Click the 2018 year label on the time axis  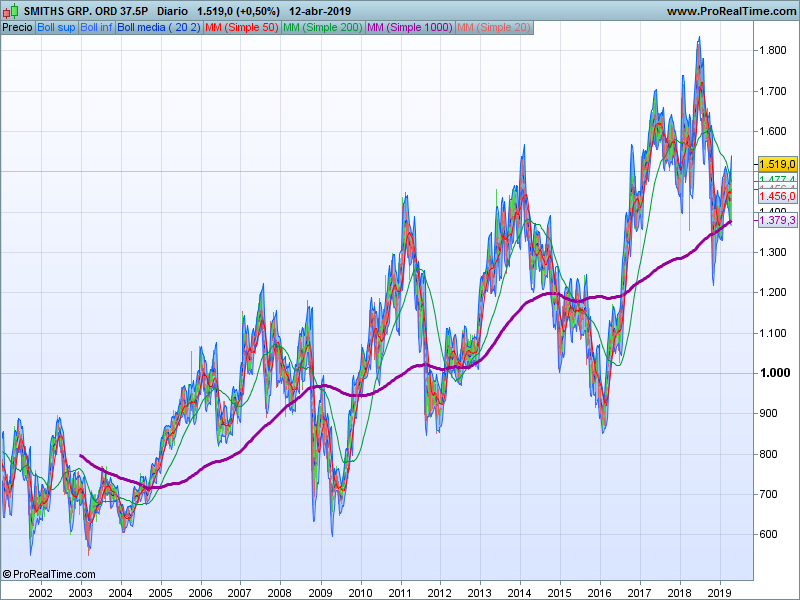[x=680, y=593]
